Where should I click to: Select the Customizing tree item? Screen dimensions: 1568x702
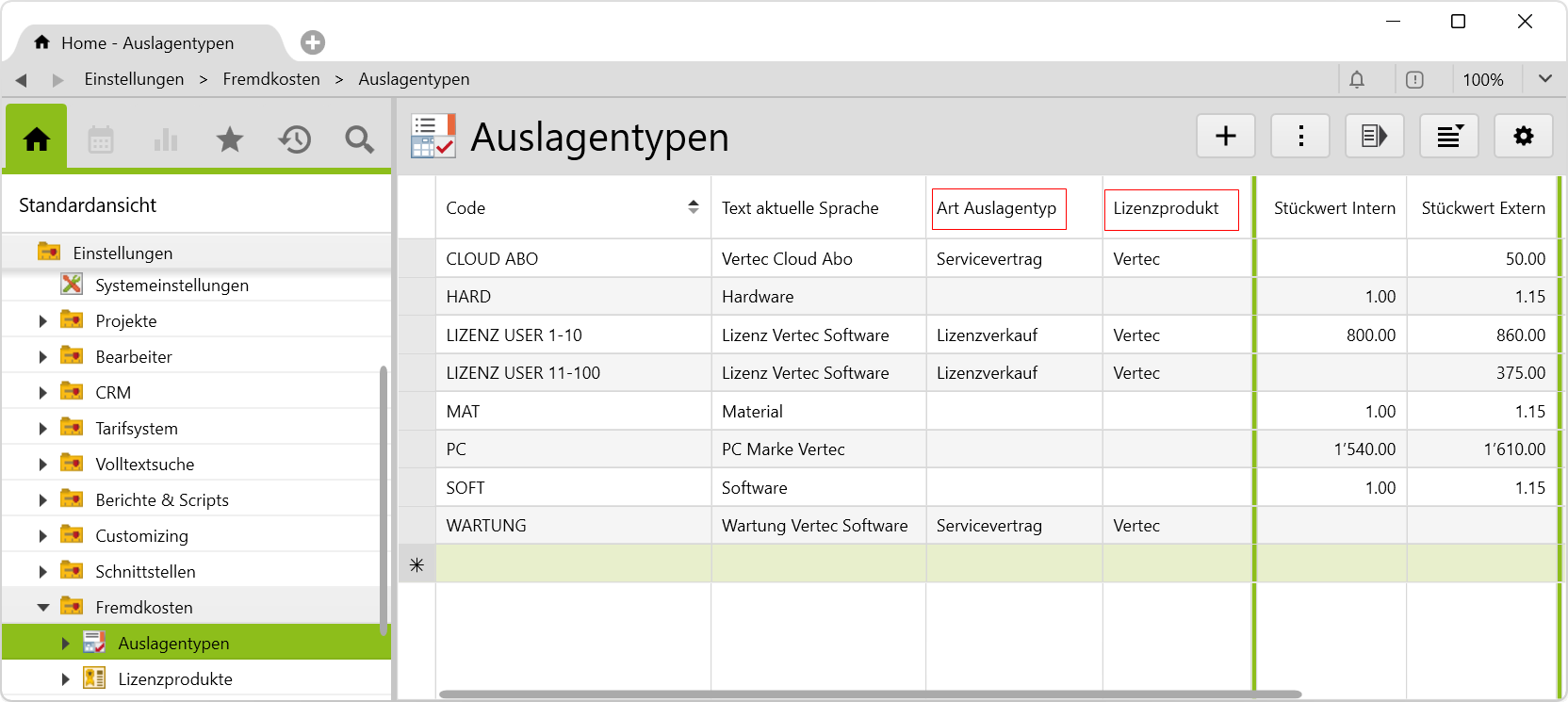(141, 536)
